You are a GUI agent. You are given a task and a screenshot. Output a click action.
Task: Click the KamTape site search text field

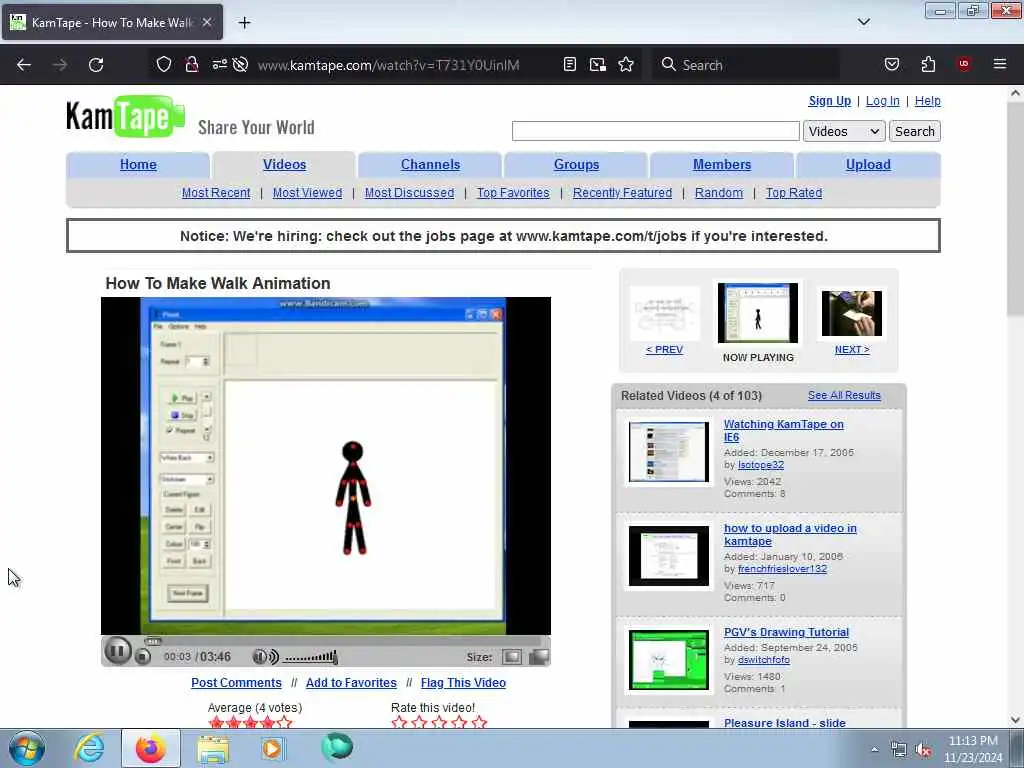656,131
